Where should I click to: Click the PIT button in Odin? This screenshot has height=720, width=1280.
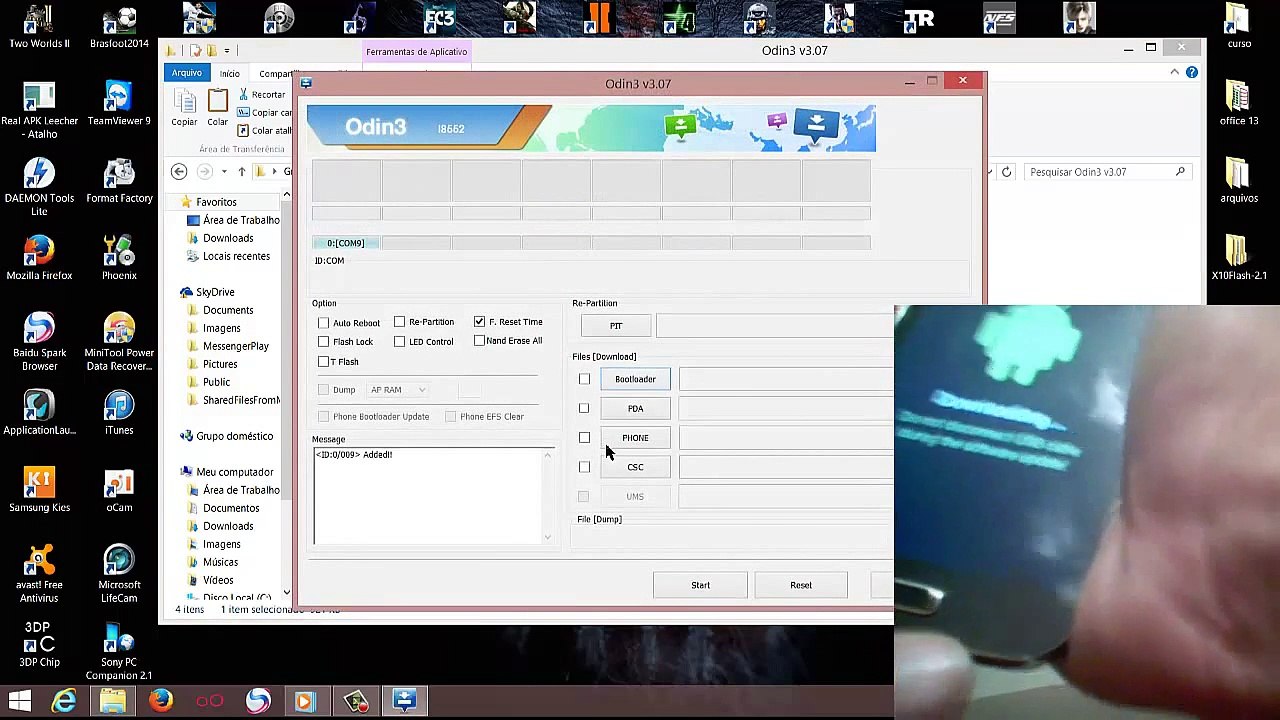(x=616, y=326)
